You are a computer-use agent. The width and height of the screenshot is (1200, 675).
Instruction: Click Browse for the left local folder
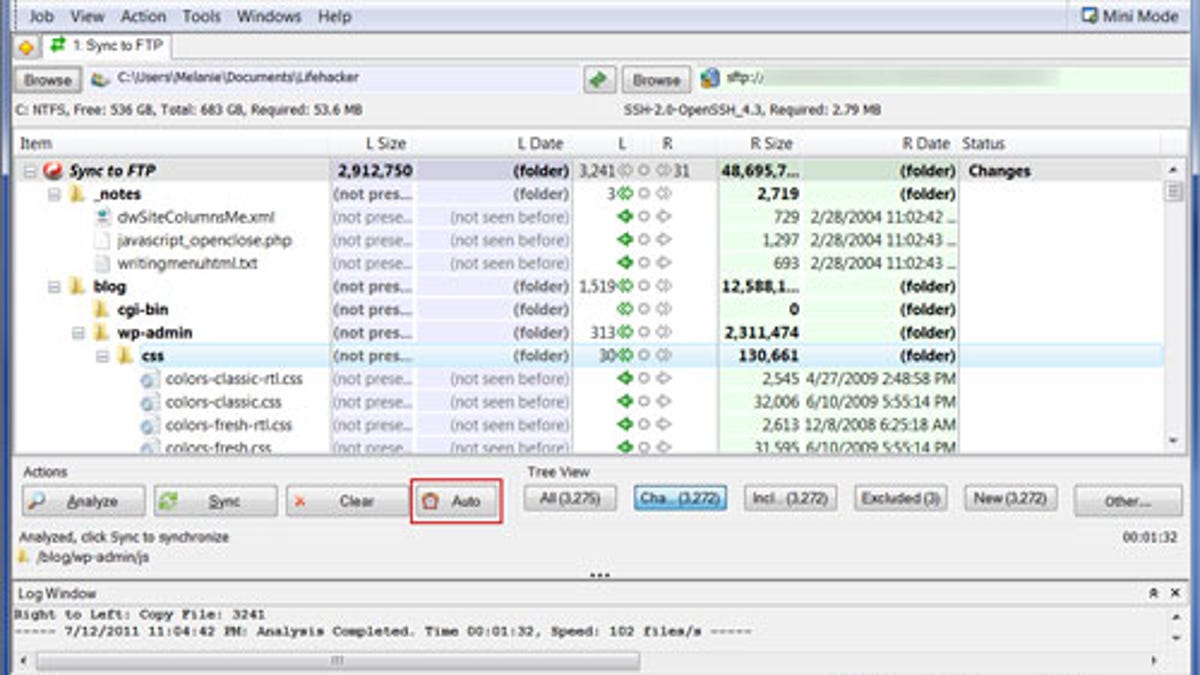point(48,79)
